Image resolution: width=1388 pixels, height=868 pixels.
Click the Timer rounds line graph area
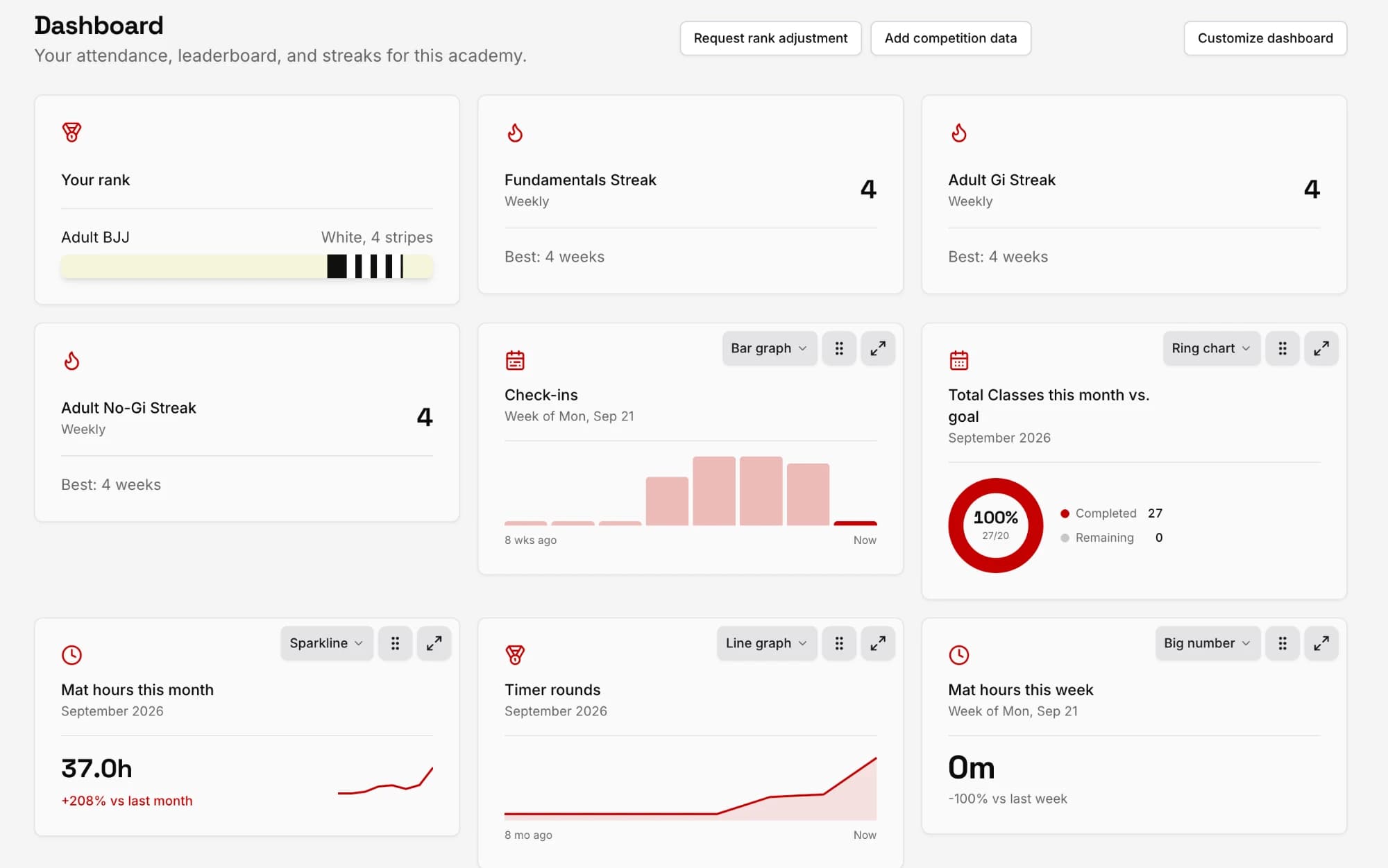[691, 788]
